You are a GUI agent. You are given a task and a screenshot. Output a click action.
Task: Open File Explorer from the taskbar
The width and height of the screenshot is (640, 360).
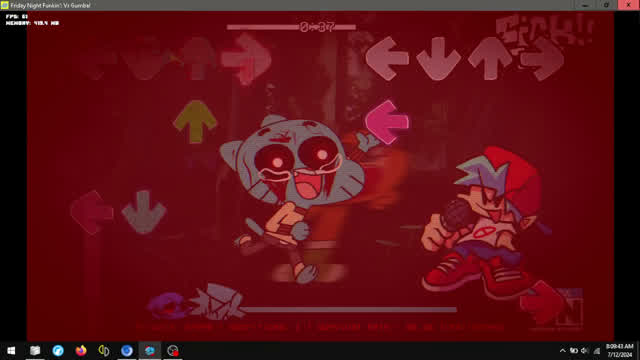point(35,351)
